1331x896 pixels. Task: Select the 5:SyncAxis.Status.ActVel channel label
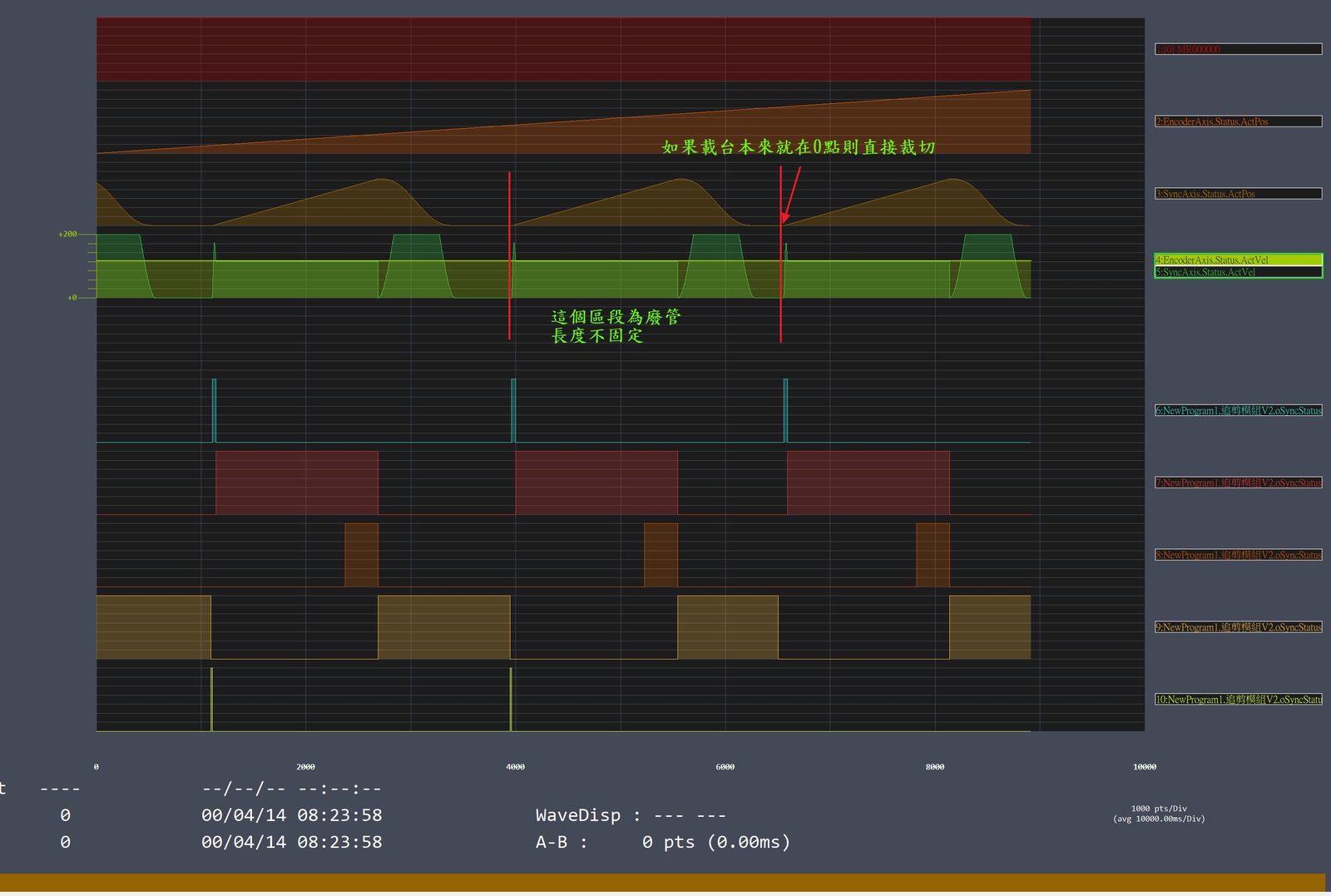click(x=1238, y=272)
